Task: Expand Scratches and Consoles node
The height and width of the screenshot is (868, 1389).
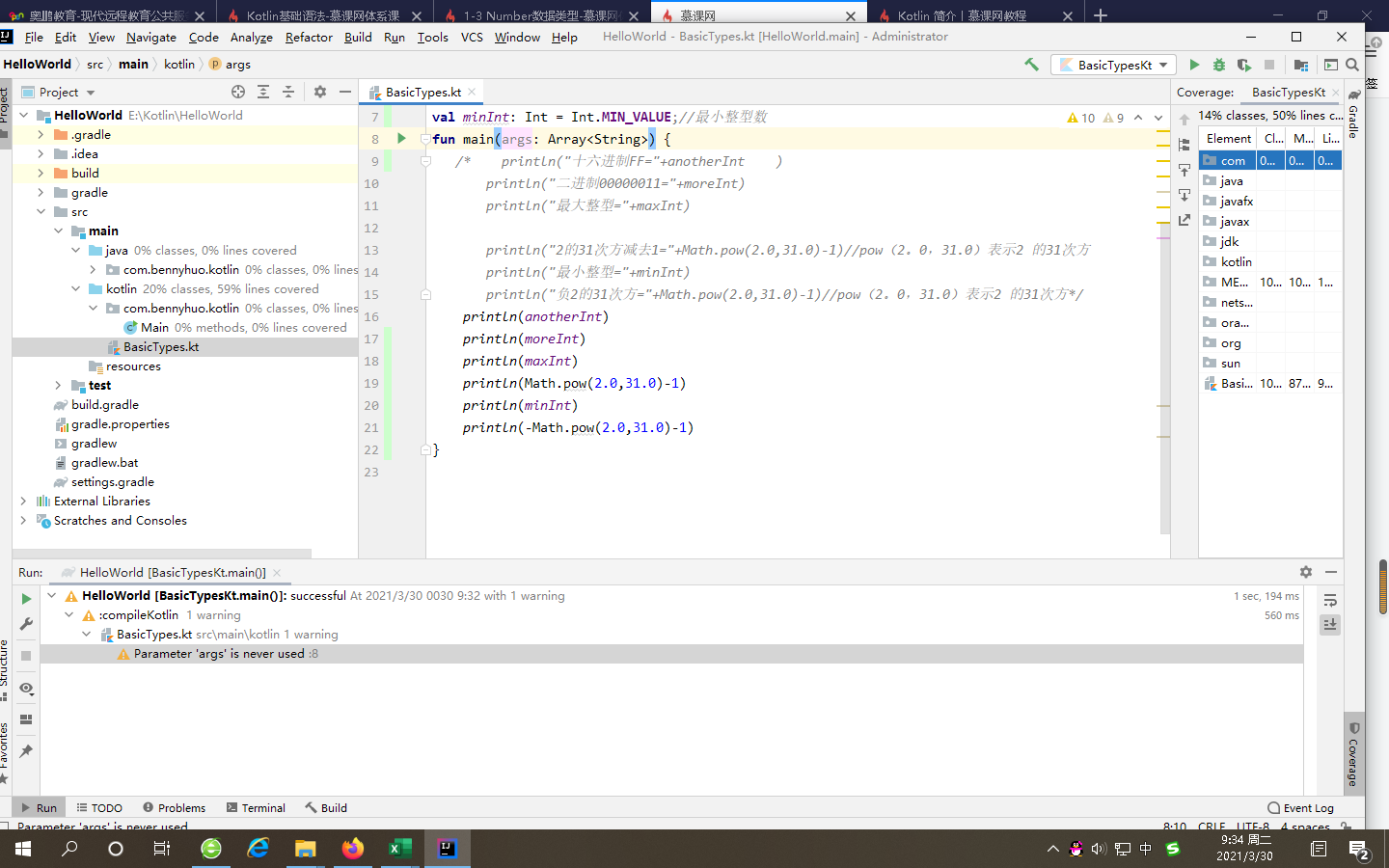Action: tap(23, 521)
